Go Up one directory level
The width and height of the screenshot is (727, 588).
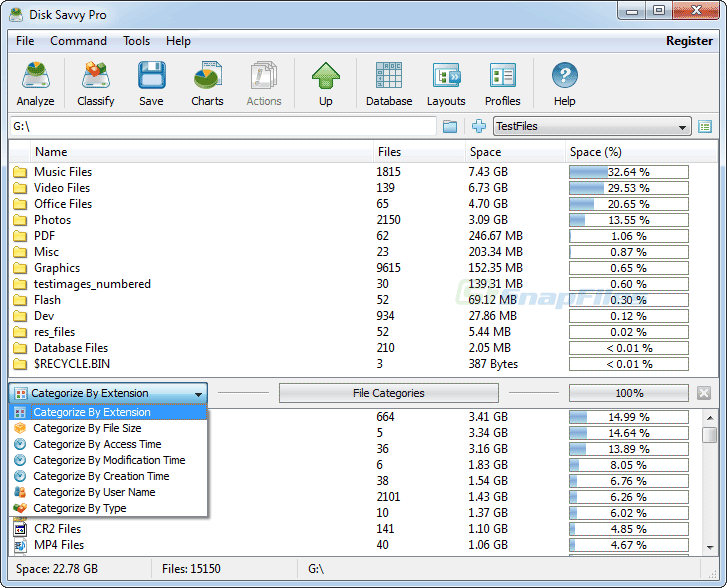[x=325, y=83]
